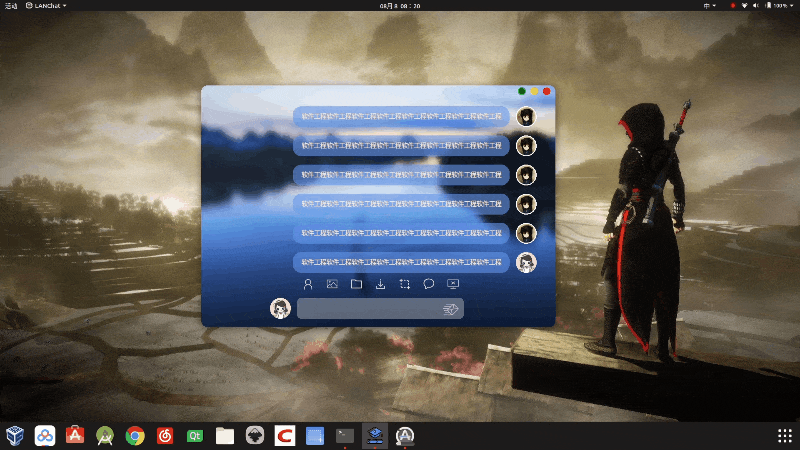Launch Android Studio from the dock
The height and width of the screenshot is (450, 800).
(105, 436)
